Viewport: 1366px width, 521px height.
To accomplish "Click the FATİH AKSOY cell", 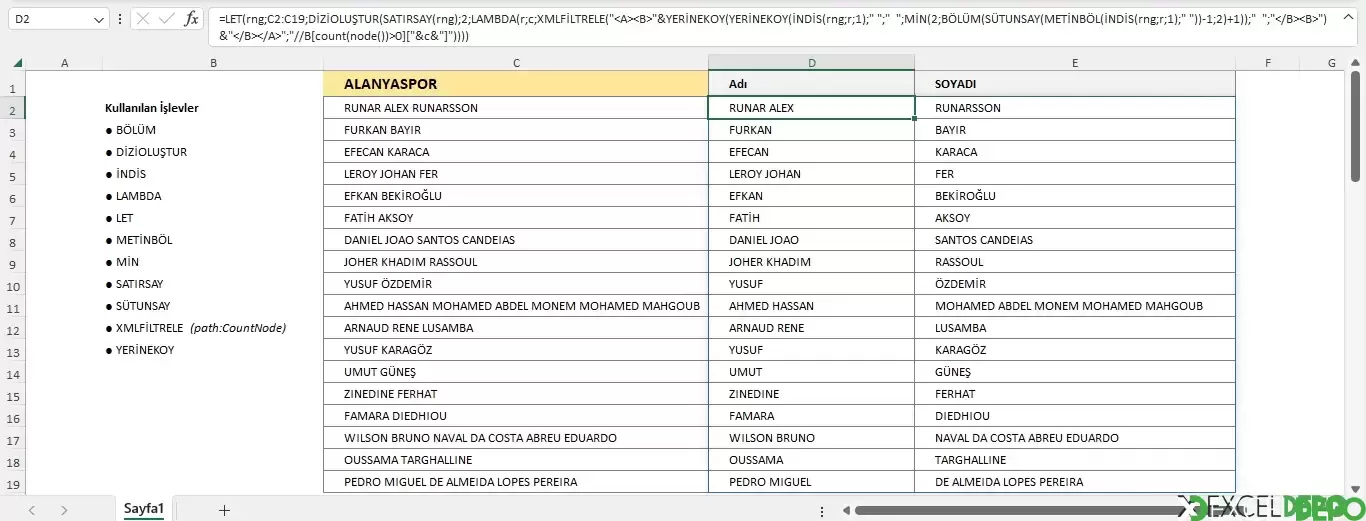I will [516, 218].
